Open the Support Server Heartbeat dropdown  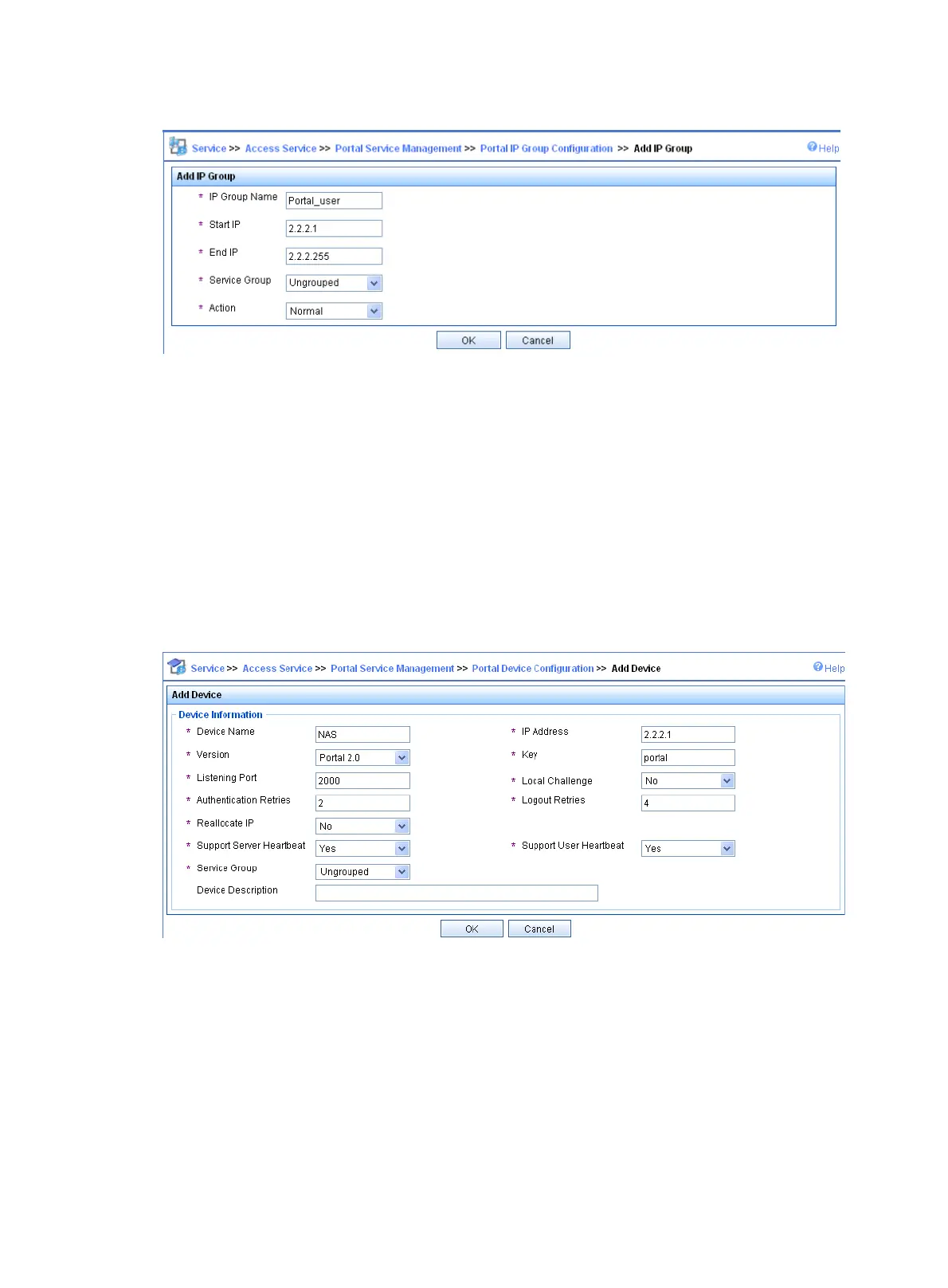362,849
